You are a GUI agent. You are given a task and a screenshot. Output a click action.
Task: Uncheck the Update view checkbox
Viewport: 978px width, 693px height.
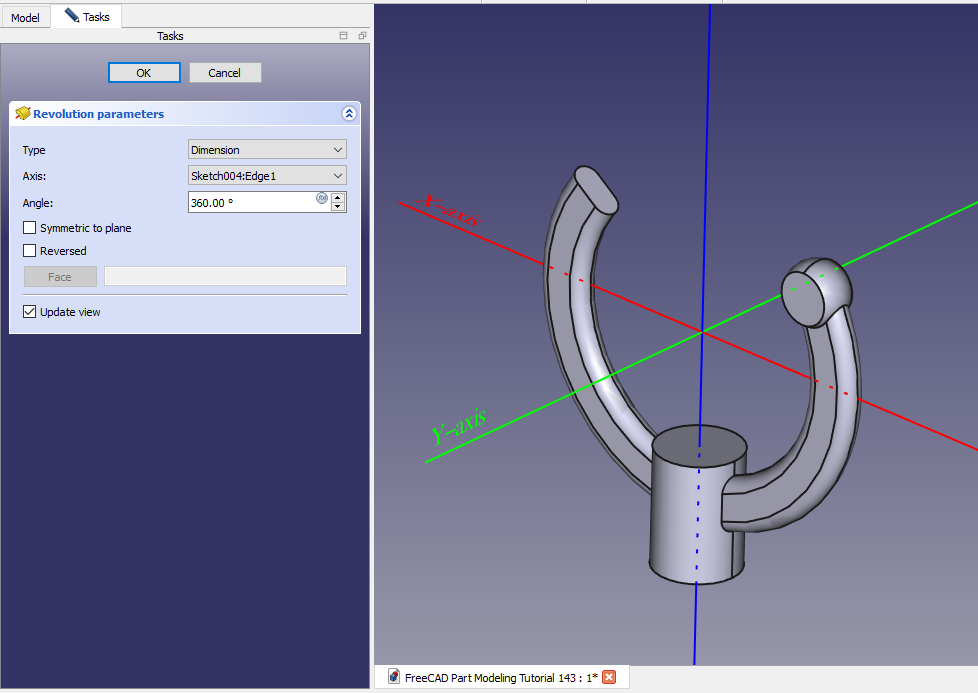point(30,312)
